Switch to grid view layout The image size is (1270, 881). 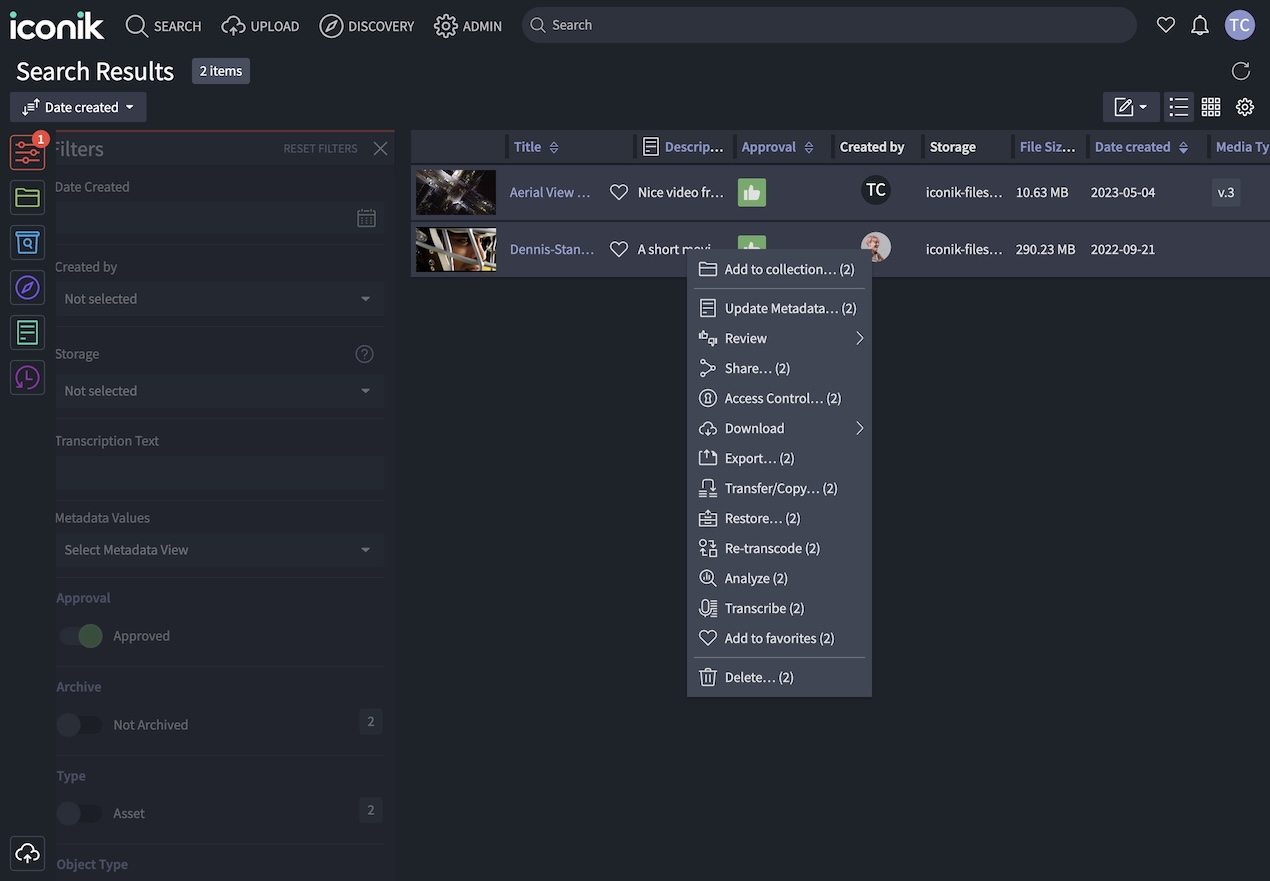click(1211, 107)
